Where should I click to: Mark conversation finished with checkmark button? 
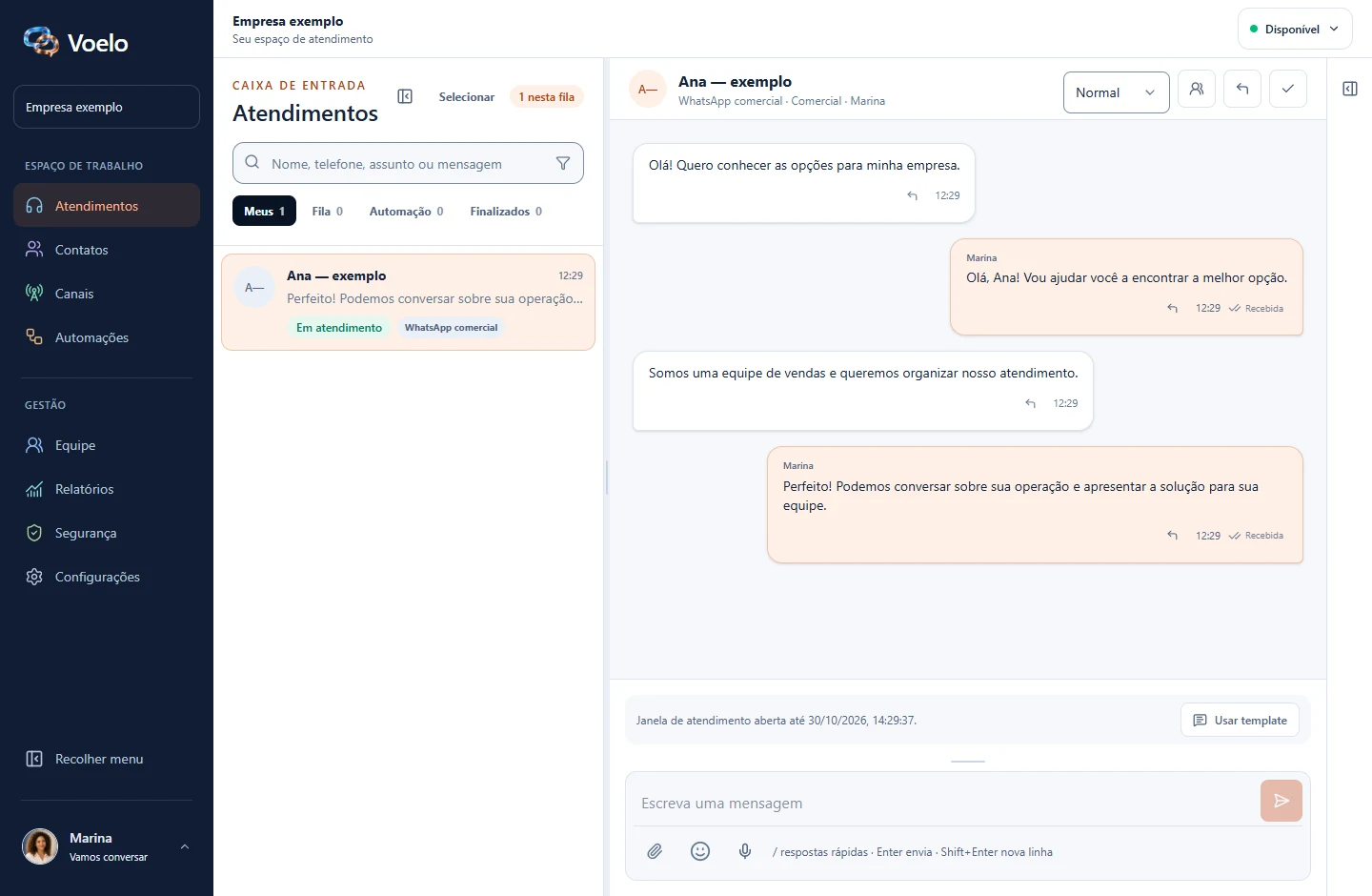click(x=1288, y=89)
